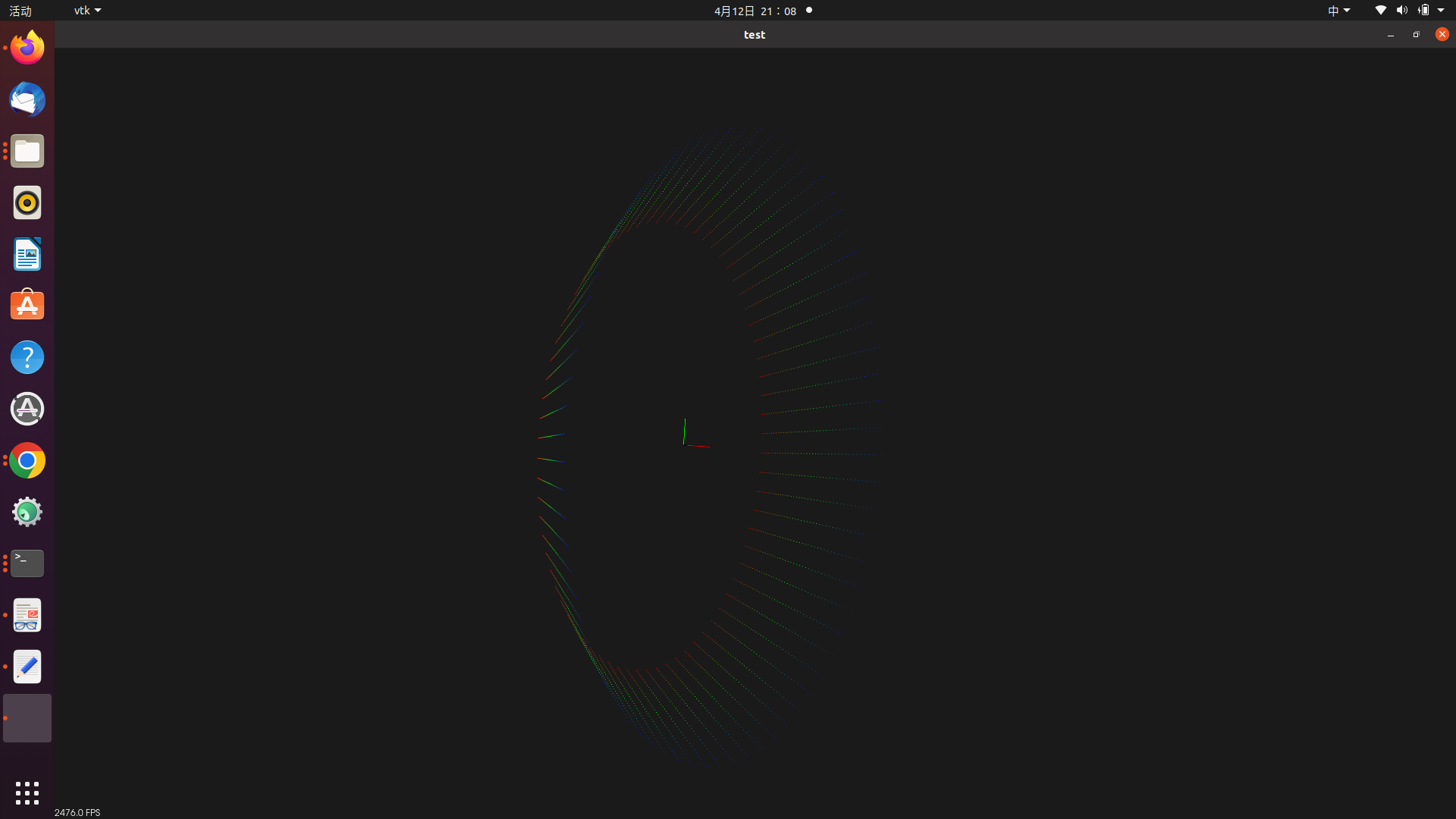Open the Files manager icon
This screenshot has height=819, width=1456.
(x=27, y=151)
